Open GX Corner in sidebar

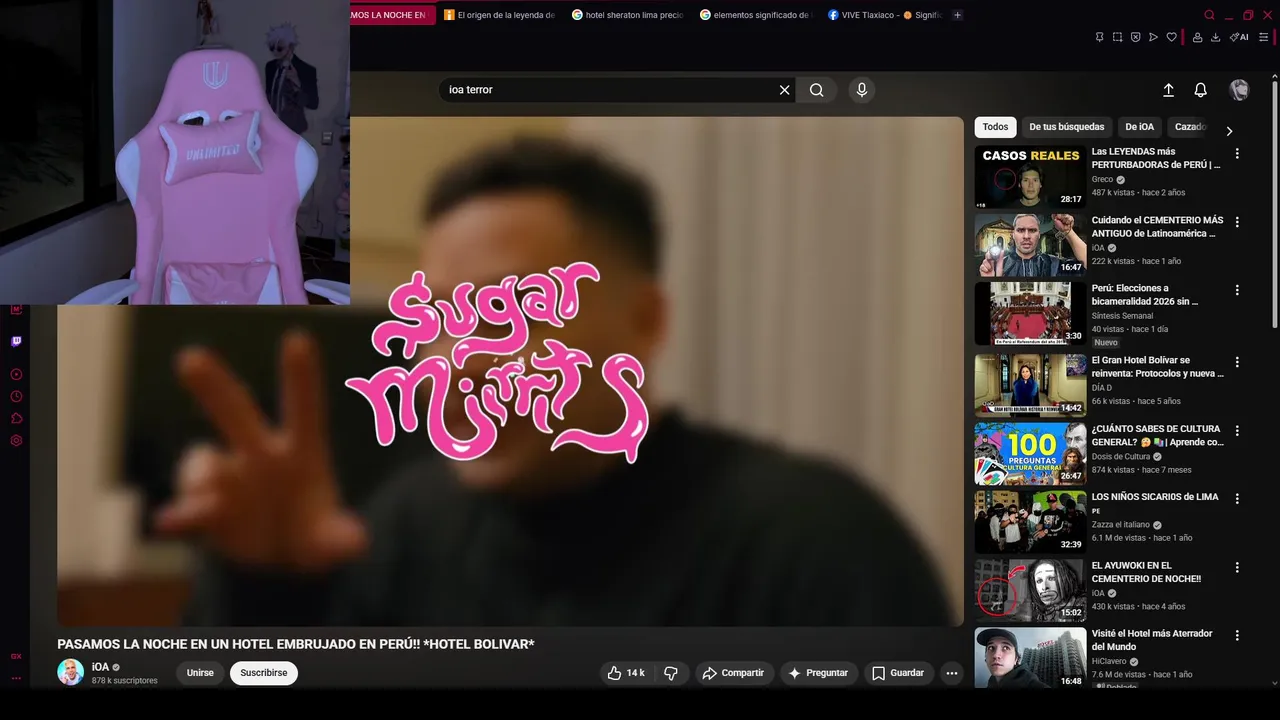16,656
